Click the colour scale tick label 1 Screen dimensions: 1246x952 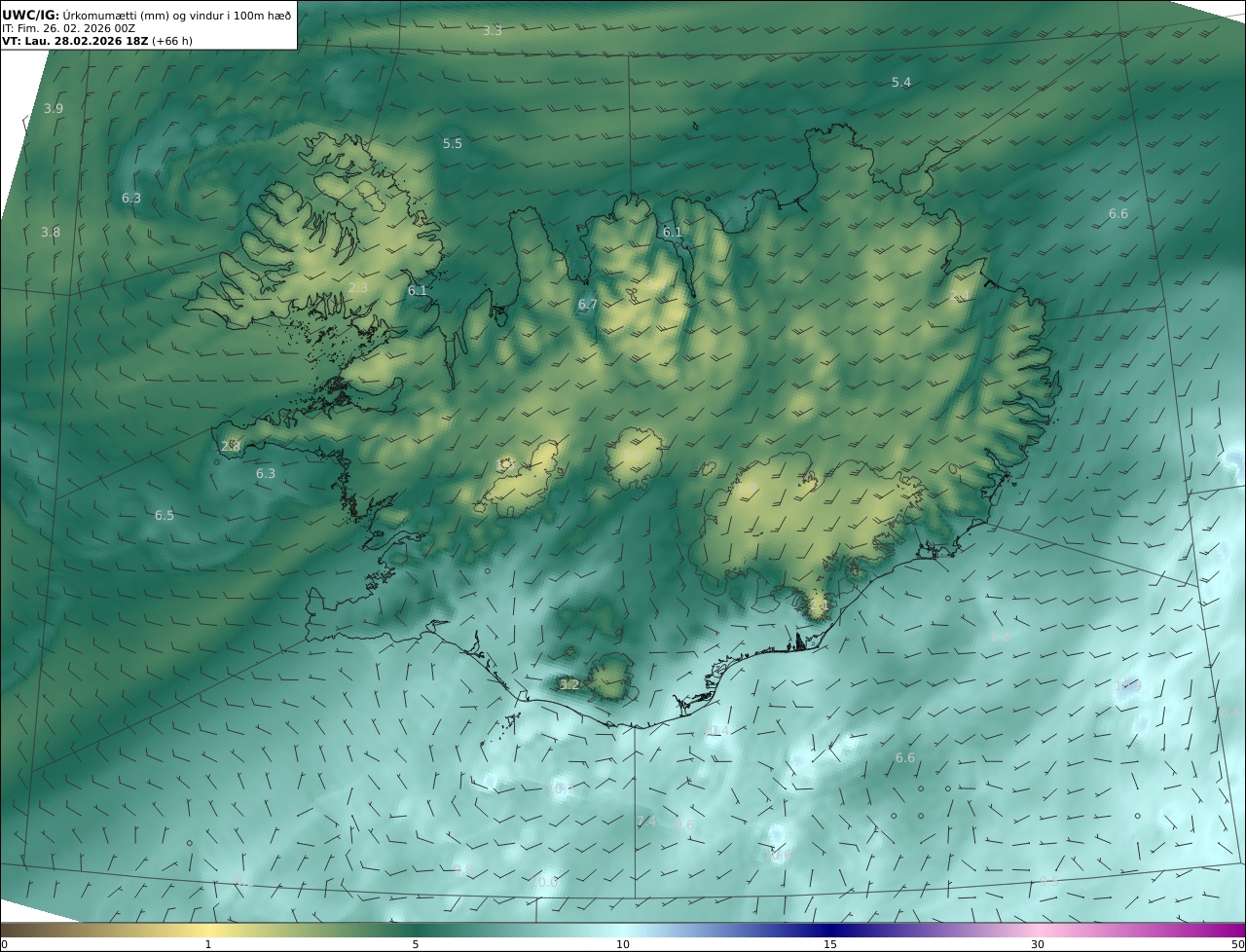pyautogui.click(x=208, y=944)
